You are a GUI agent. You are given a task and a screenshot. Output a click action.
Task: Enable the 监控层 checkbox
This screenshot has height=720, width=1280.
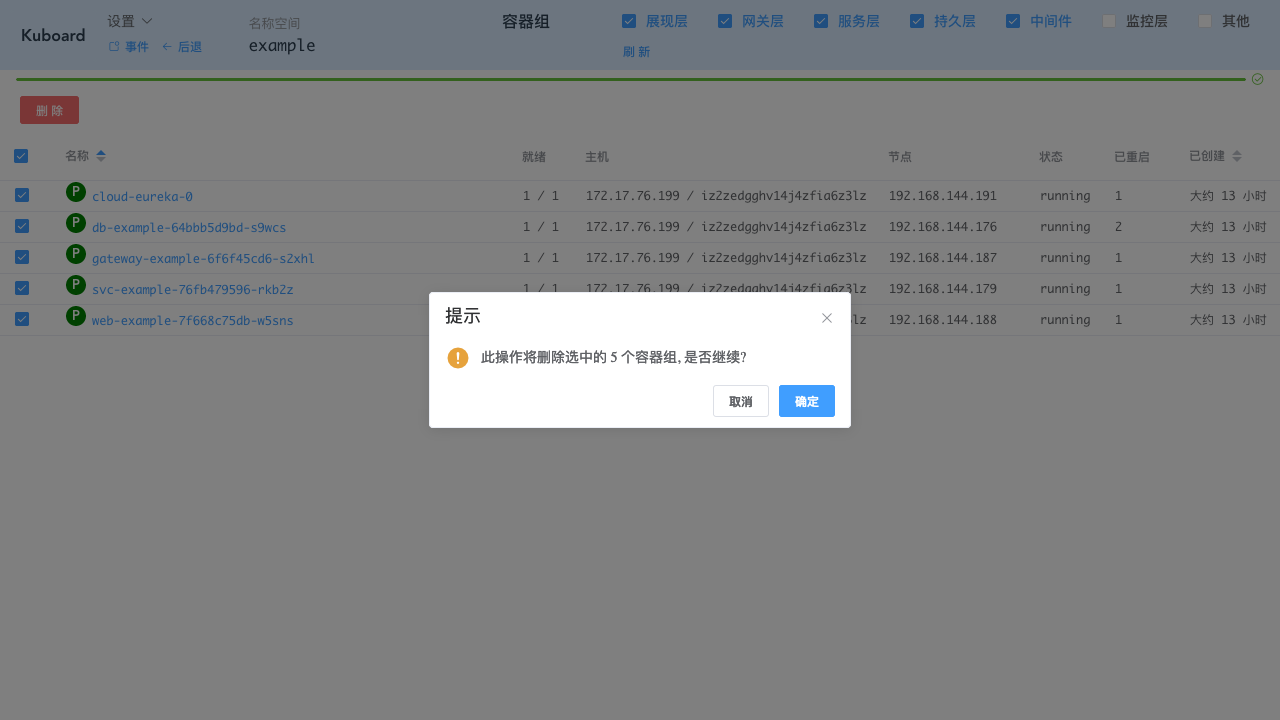1109,21
